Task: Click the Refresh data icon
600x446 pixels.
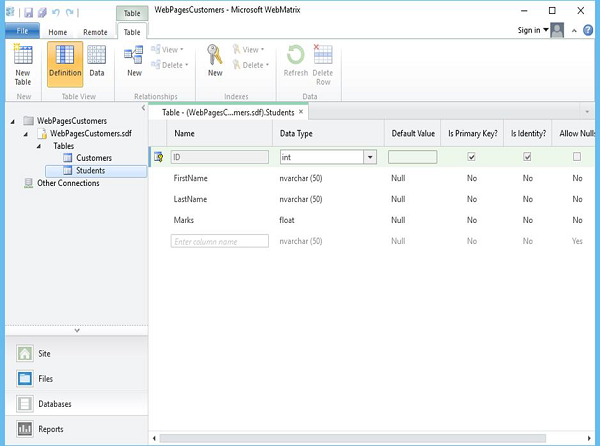Action: click(x=296, y=62)
